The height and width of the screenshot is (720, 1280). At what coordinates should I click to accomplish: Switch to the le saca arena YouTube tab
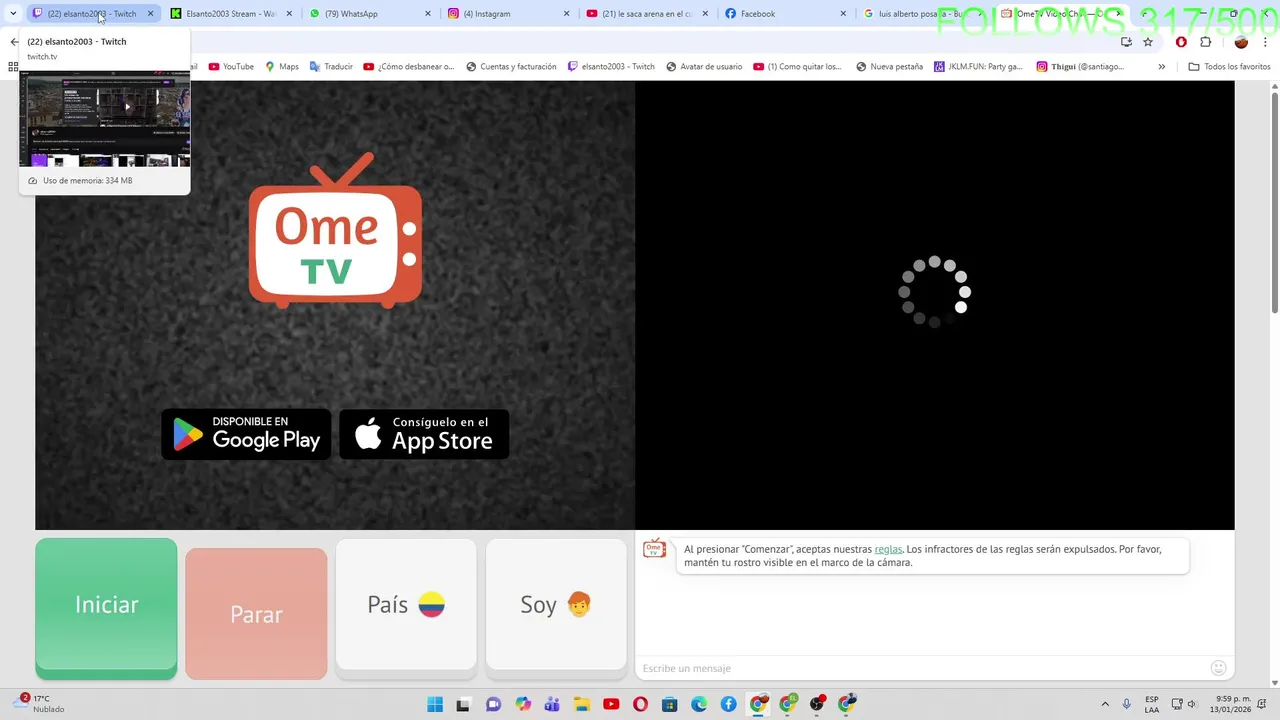pyautogui.click(x=645, y=14)
